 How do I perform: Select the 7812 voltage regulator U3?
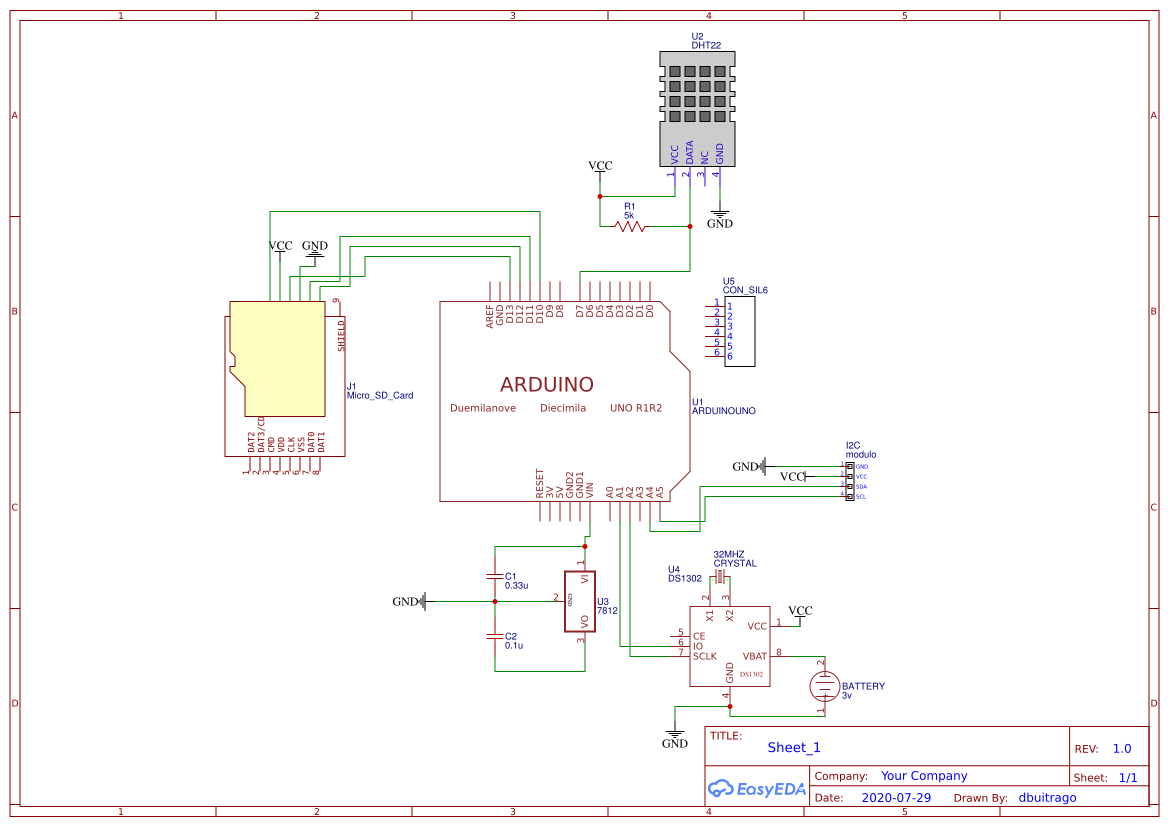tap(580, 602)
